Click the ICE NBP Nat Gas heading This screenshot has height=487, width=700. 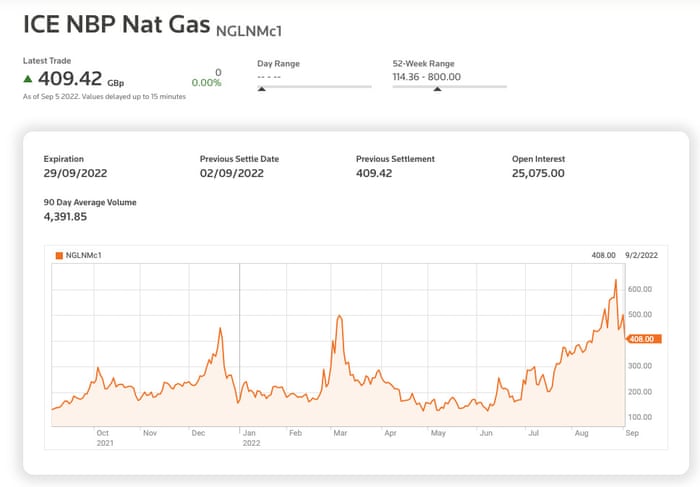116,24
